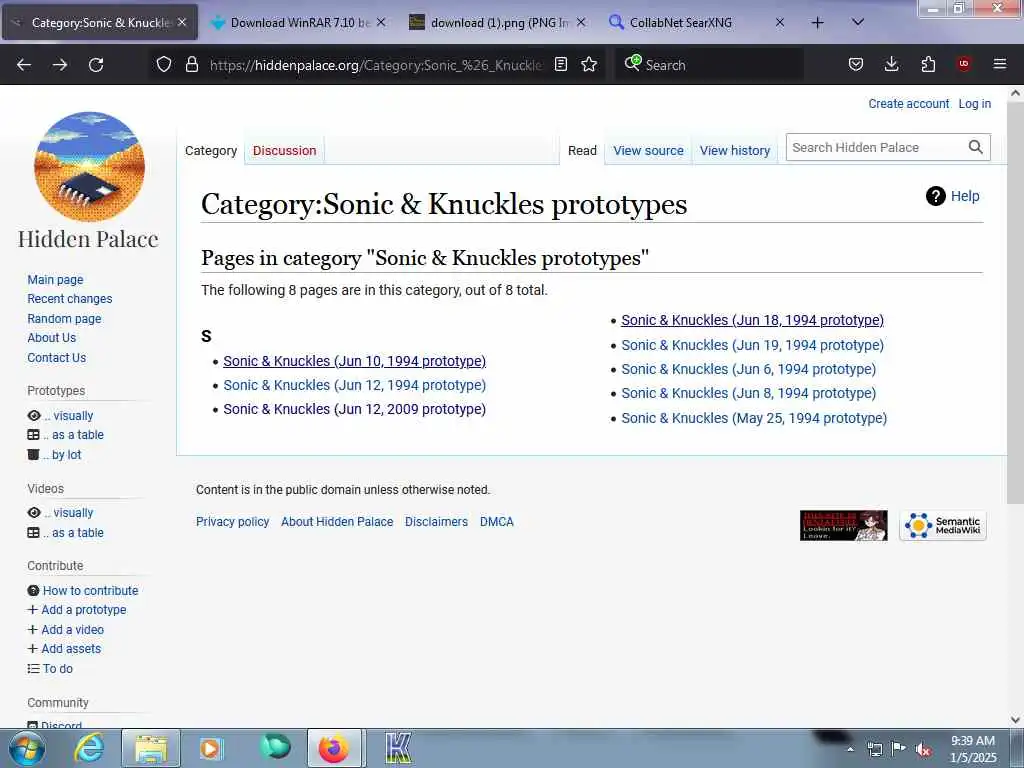Screen dimensions: 1024x768
Task: Click the Firefox taskbar icon
Action: click(334, 748)
